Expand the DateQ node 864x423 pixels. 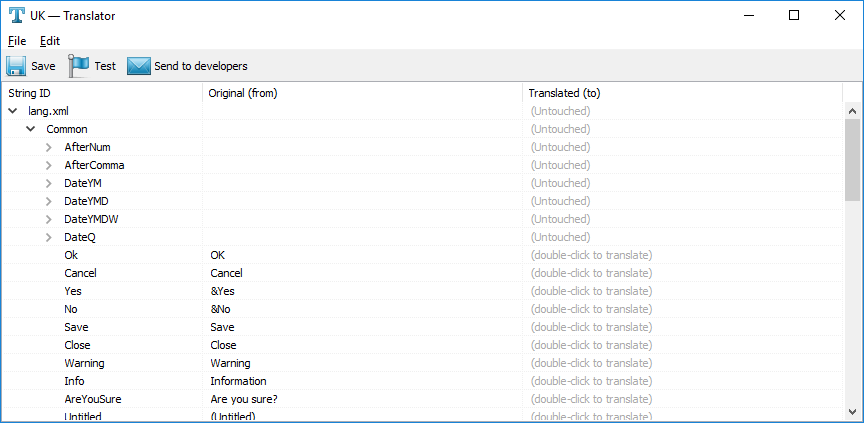pyautogui.click(x=49, y=237)
